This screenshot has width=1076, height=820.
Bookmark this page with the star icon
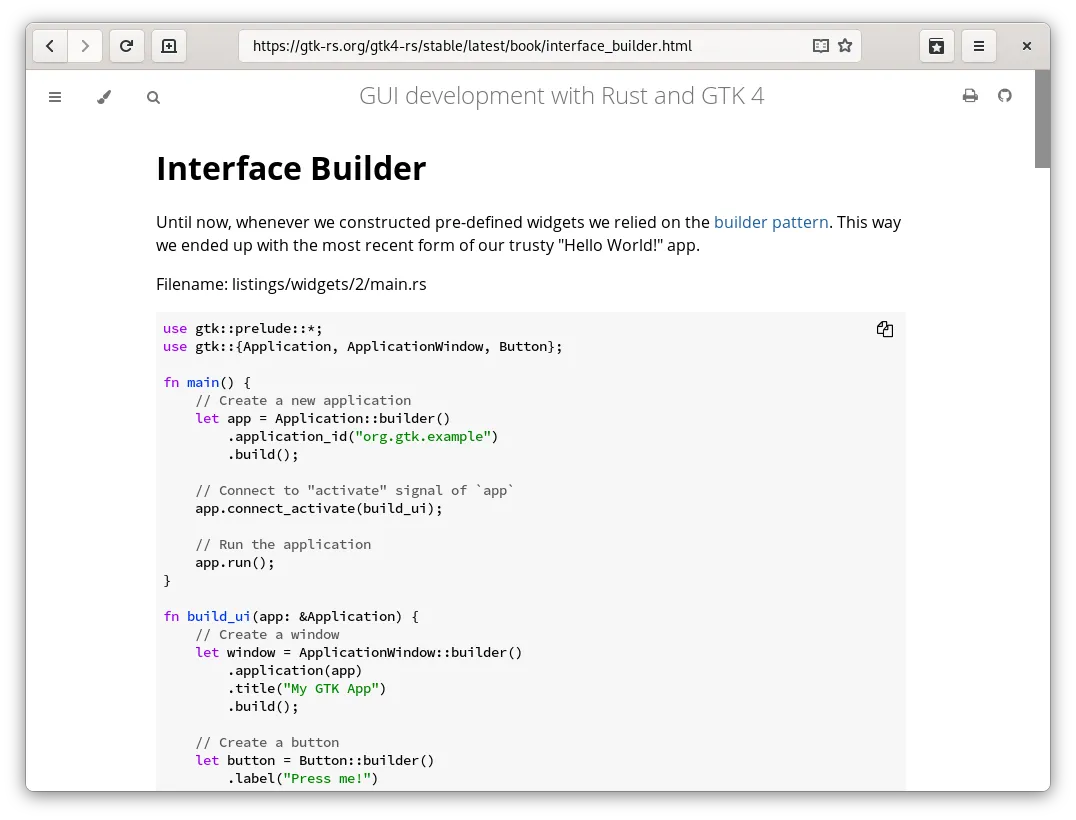tap(845, 46)
